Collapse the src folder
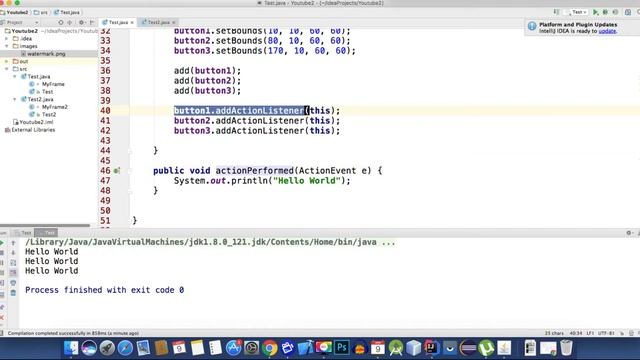The image size is (640, 360). pos(7,69)
